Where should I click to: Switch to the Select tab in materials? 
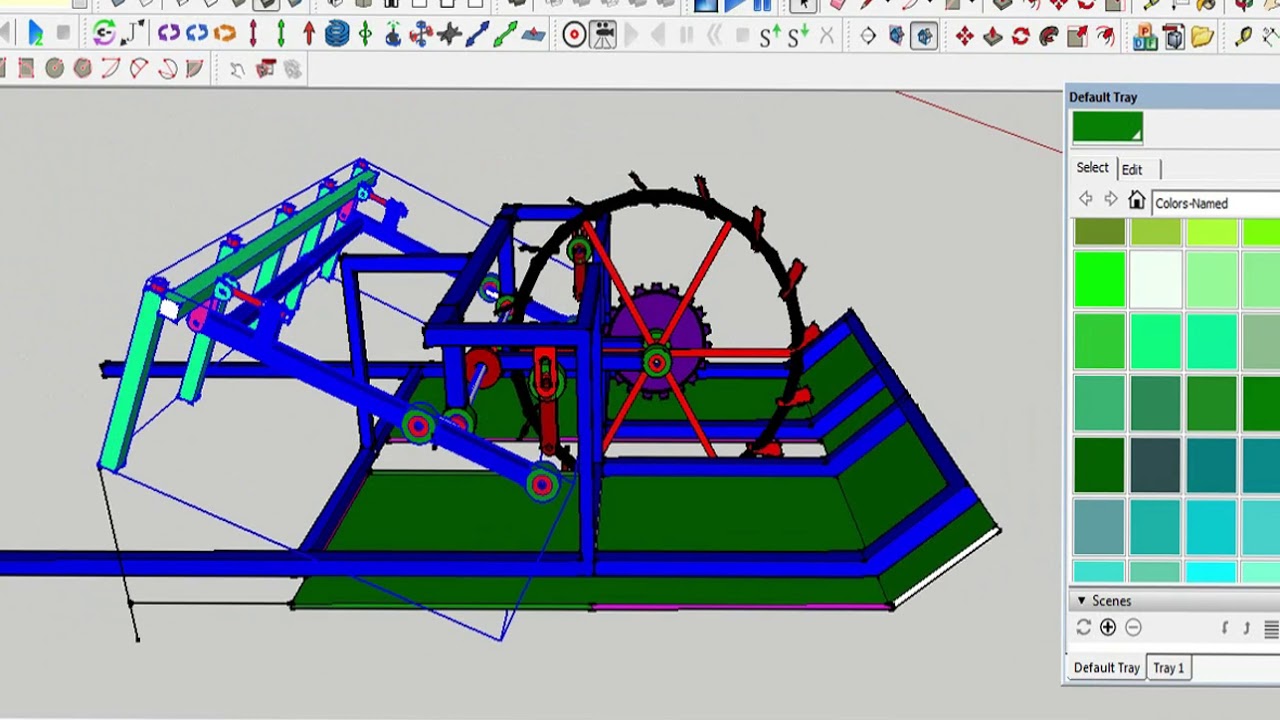point(1092,167)
